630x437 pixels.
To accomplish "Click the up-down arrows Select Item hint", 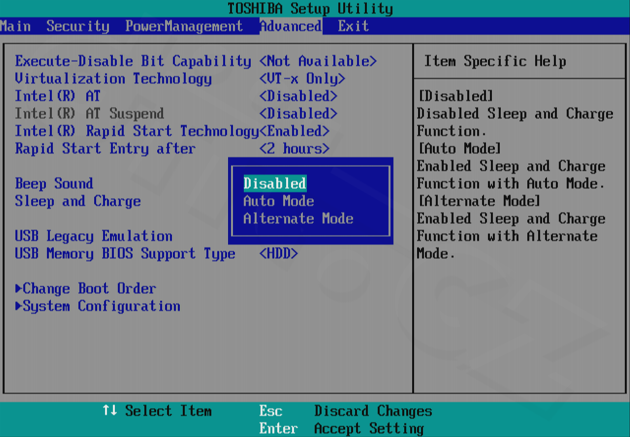I will pyautogui.click(x=157, y=411).
